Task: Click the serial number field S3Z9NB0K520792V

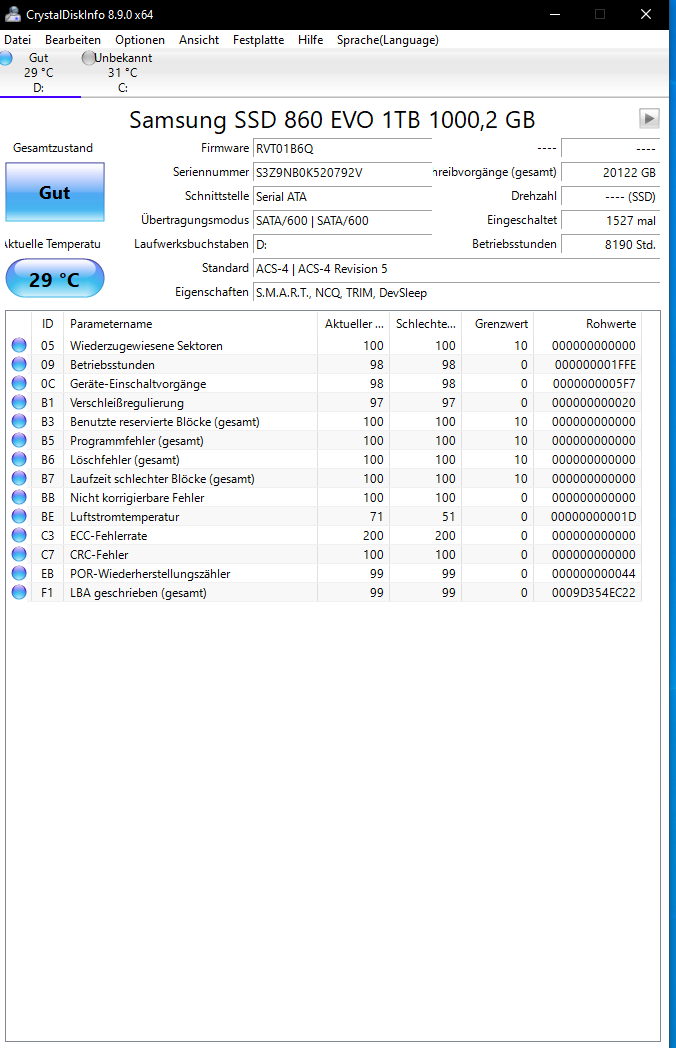Action: (x=342, y=172)
